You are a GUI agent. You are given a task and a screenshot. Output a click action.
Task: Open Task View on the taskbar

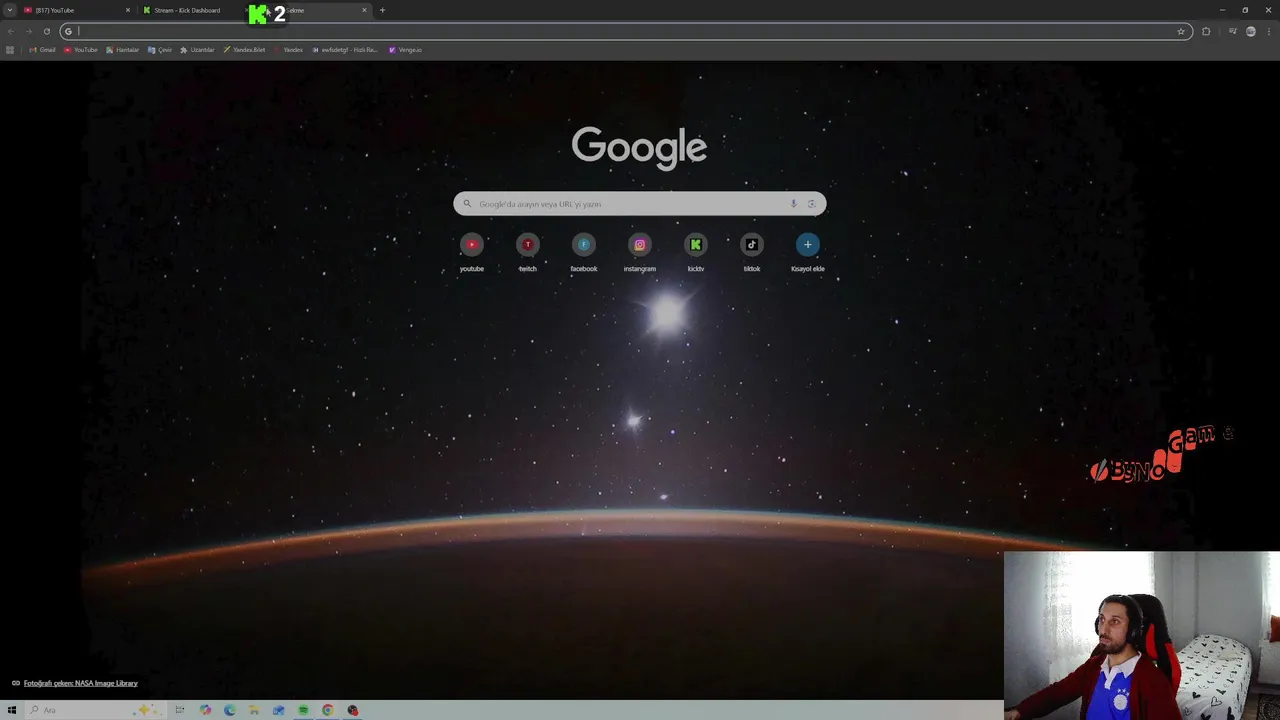point(180,710)
